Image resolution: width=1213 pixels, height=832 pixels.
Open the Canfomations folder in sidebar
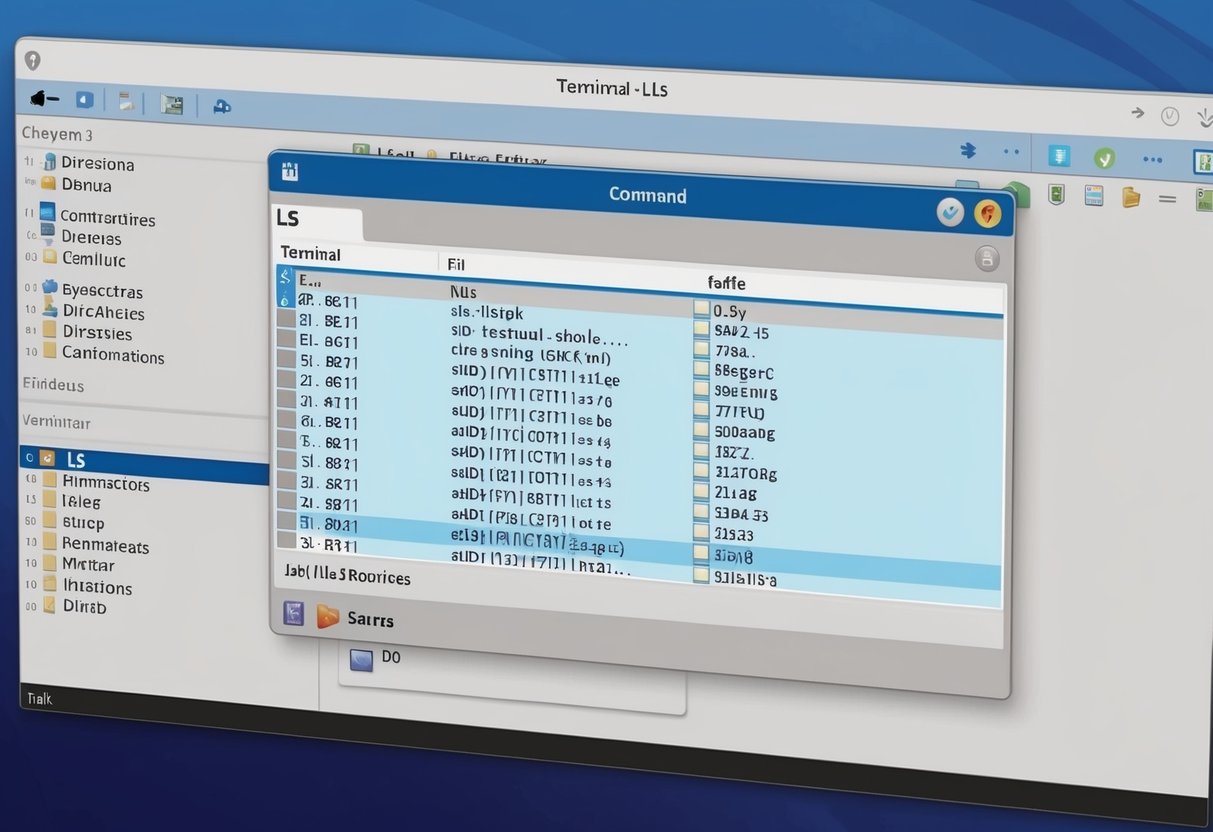pyautogui.click(x=112, y=355)
